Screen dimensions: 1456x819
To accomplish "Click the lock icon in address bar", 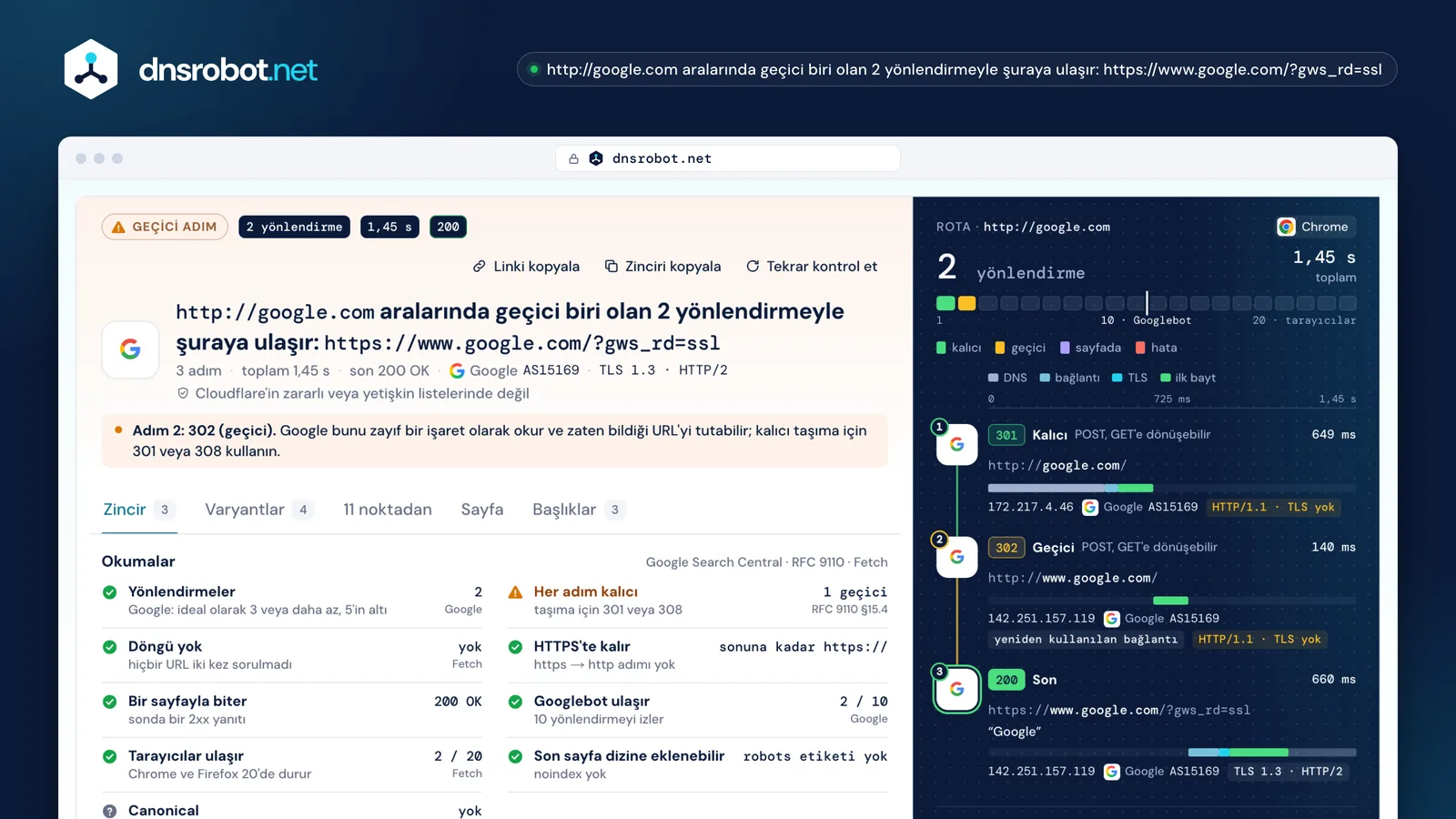I will coord(573,158).
